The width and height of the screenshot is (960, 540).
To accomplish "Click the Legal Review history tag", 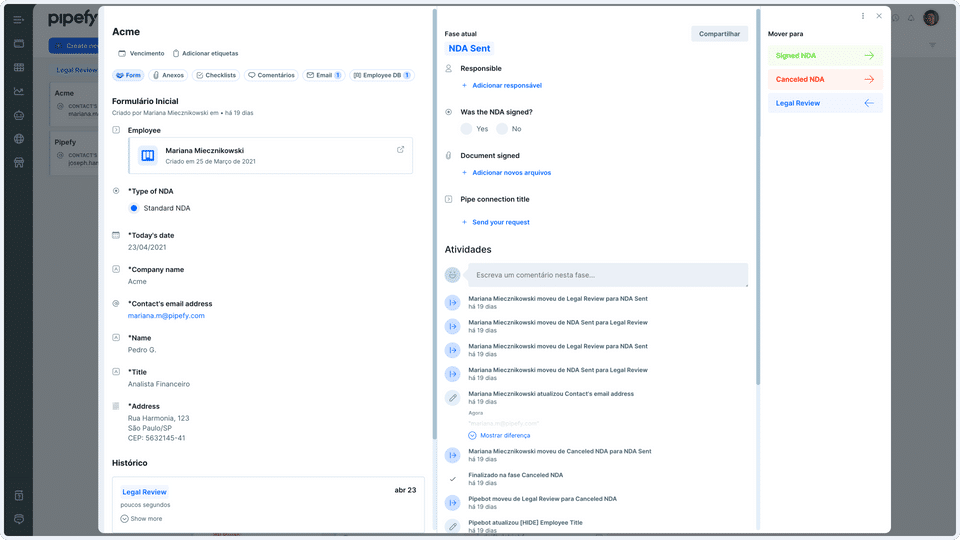I will (144, 492).
